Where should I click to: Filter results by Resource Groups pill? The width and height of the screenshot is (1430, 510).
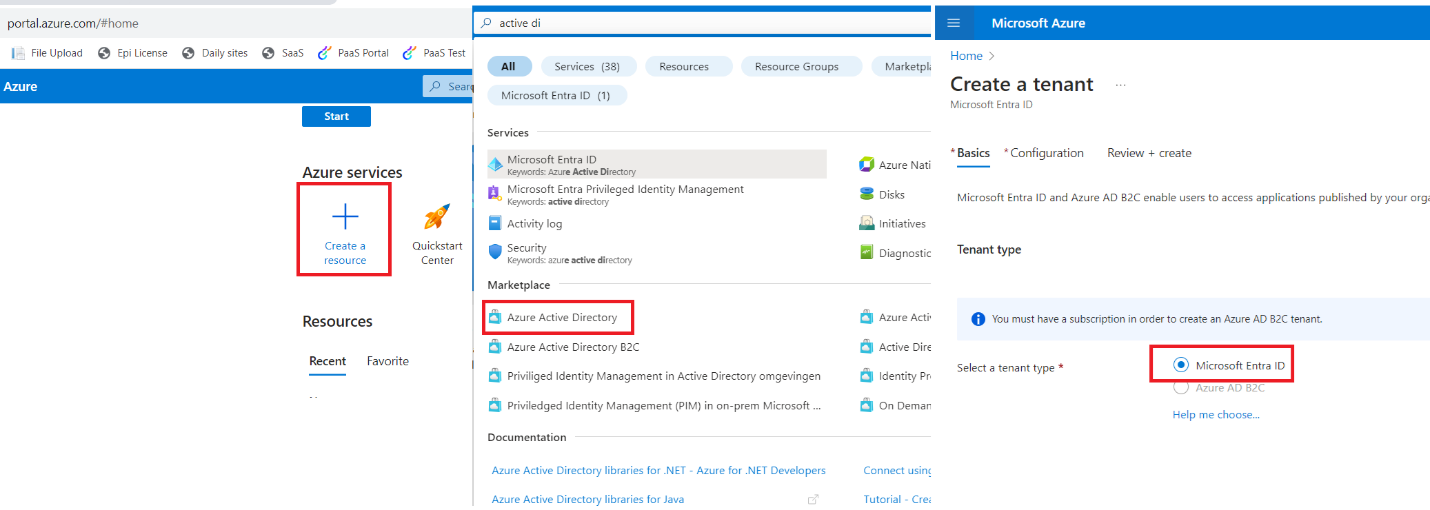802,66
